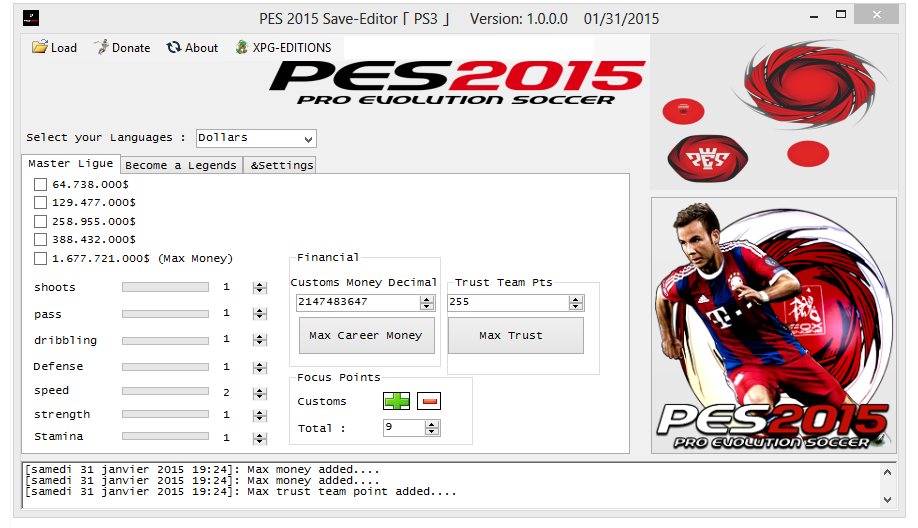Image resolution: width=918 pixels, height=528 pixels.
Task: Switch to the Become a Legends tab
Action: [x=181, y=165]
